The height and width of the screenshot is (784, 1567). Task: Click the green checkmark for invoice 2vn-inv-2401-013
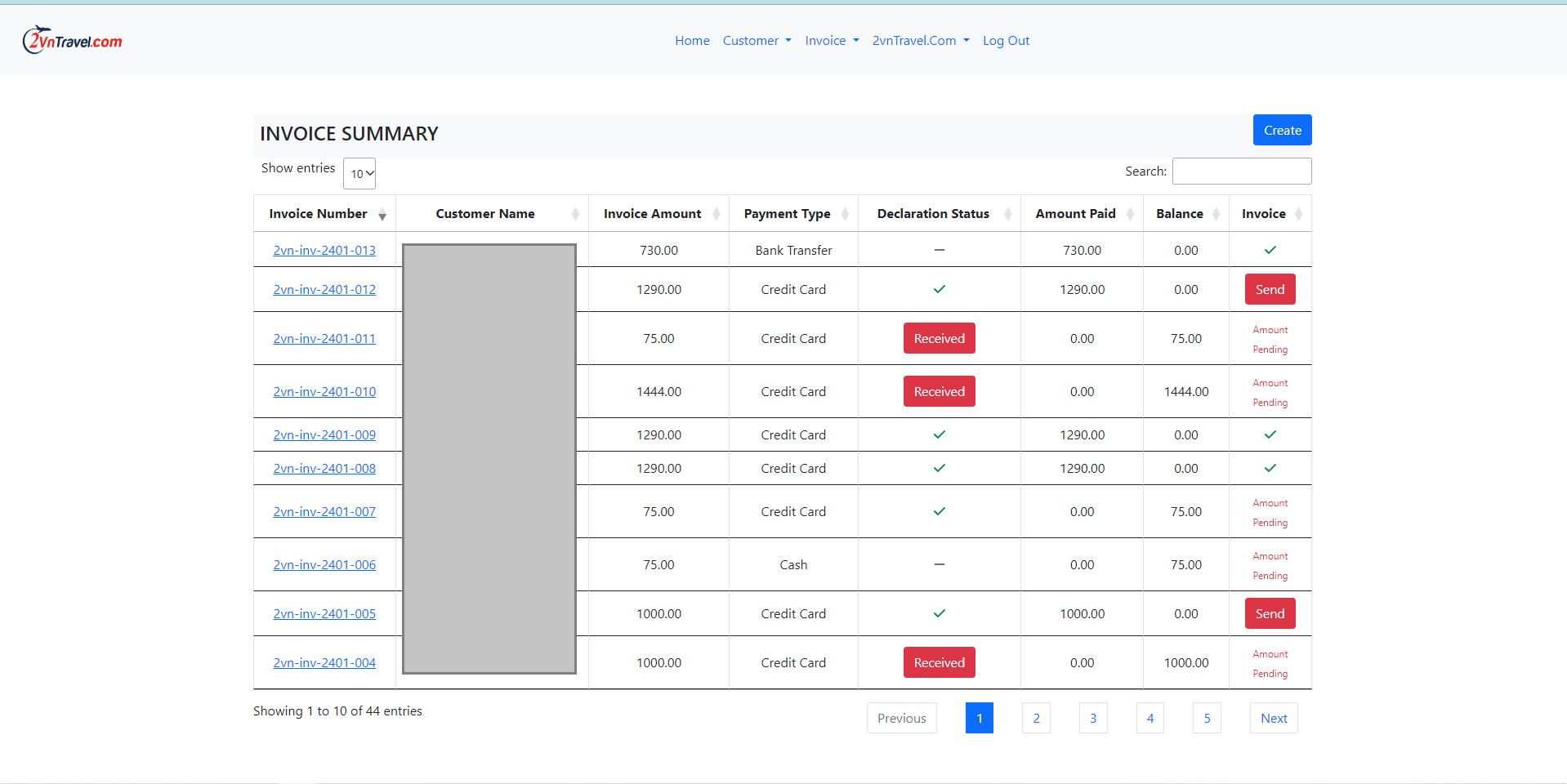tap(1270, 250)
